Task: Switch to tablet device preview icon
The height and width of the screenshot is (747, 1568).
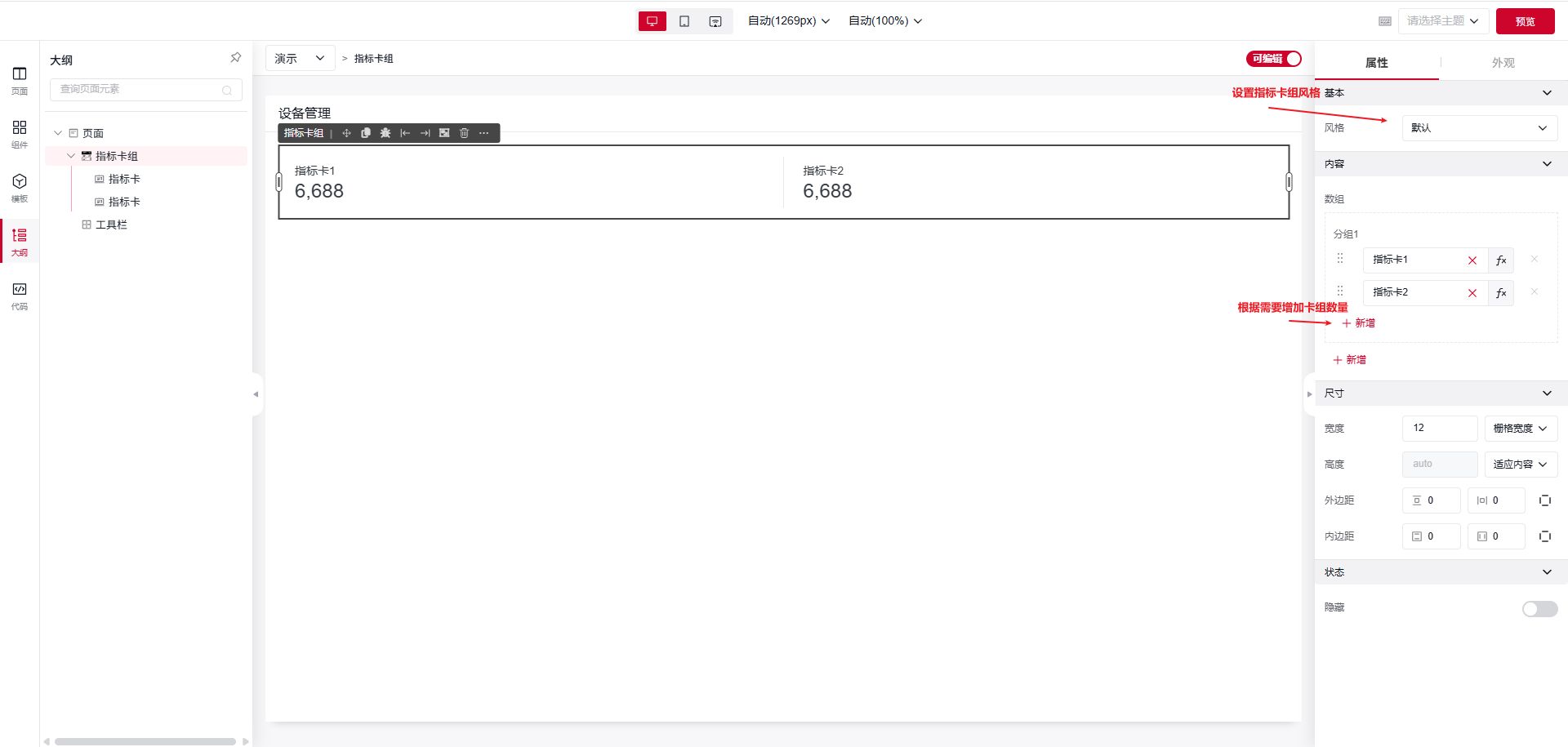Action: point(684,21)
